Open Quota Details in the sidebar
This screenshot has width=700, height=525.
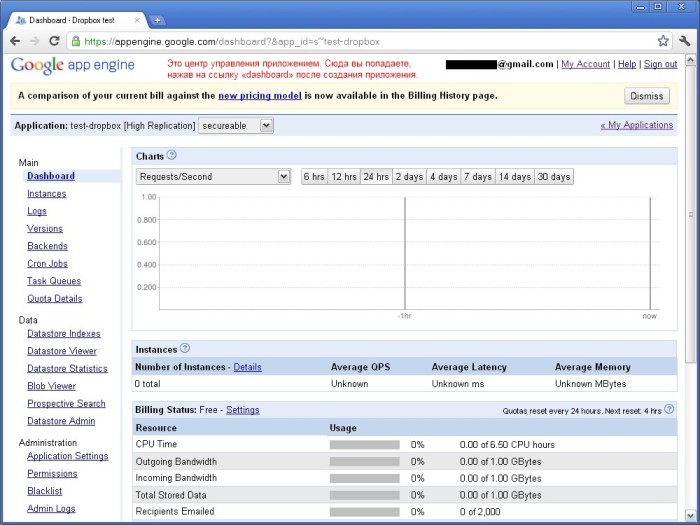point(54,298)
